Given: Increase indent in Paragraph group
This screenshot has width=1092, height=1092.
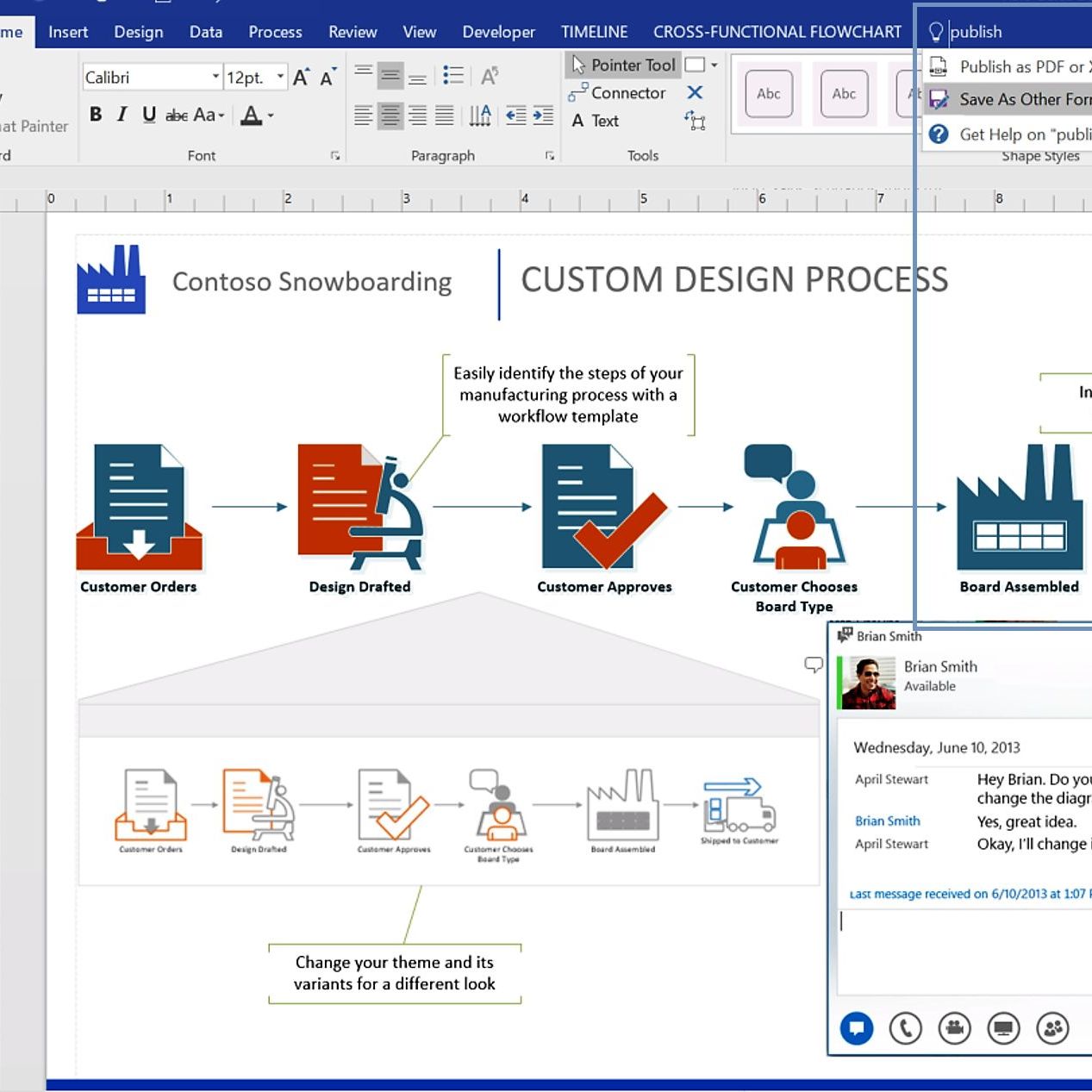Looking at the screenshot, I should point(543,115).
